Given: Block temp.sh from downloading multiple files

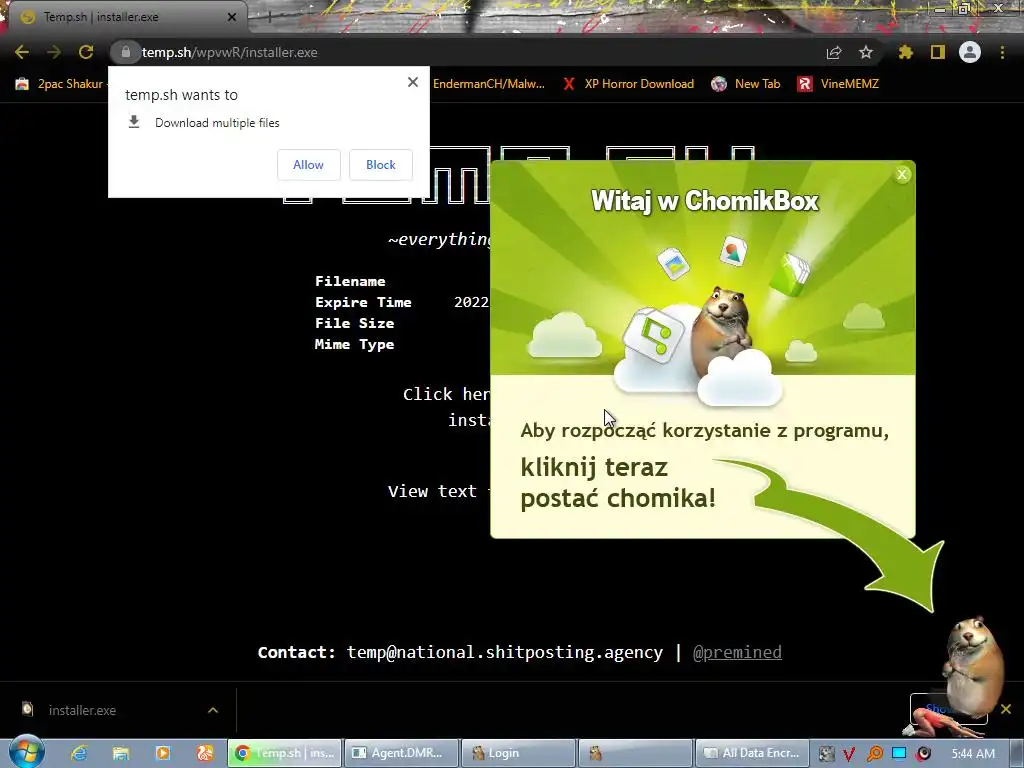Looking at the screenshot, I should pyautogui.click(x=381, y=165).
